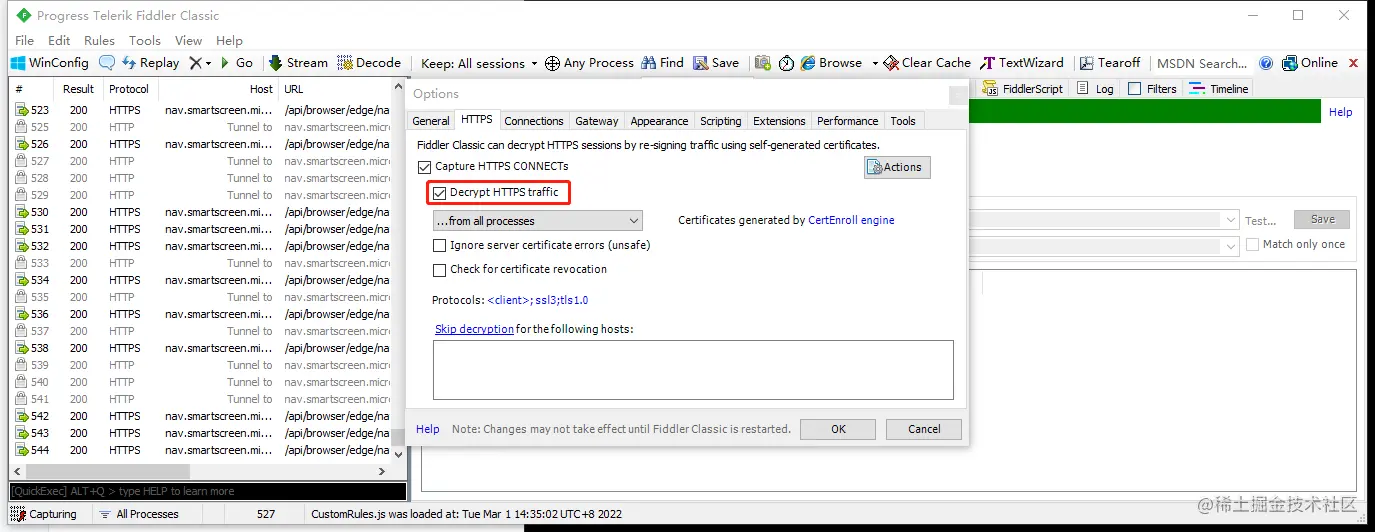The image size is (1375, 532).
Task: Switch to Gateway tab in Options
Action: (597, 121)
